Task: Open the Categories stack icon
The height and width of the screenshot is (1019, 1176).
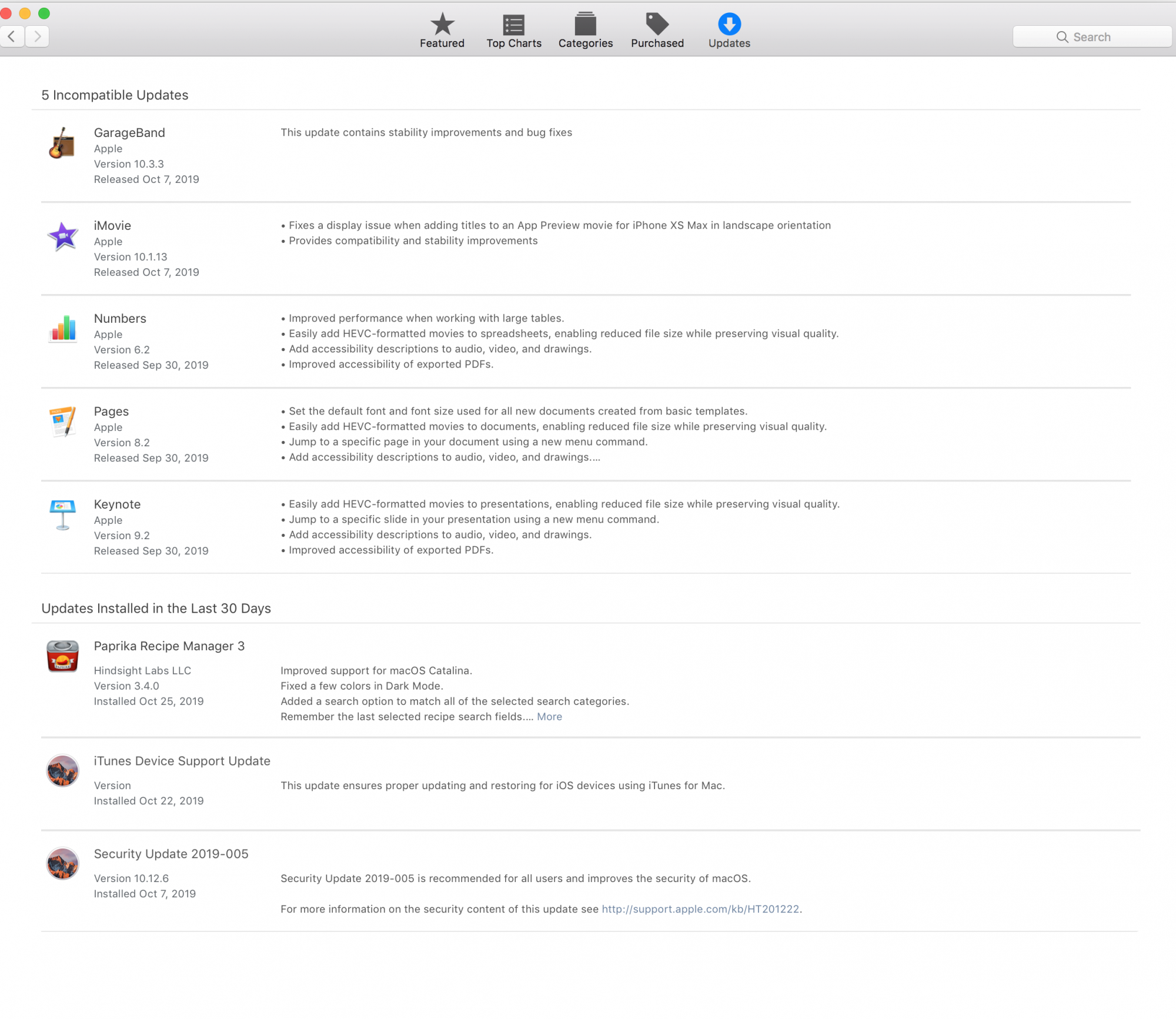Action: [585, 24]
